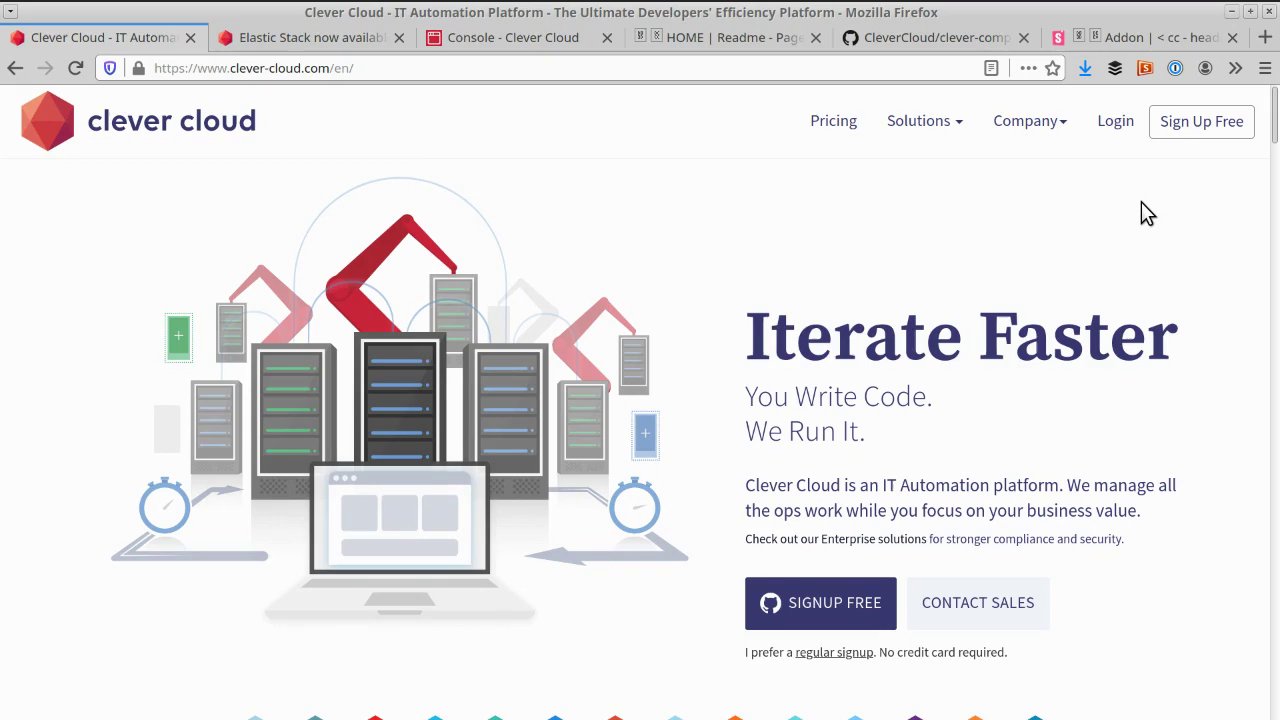Show more toolbar items overflow chevron
The image size is (1280, 720).
pos(1235,68)
